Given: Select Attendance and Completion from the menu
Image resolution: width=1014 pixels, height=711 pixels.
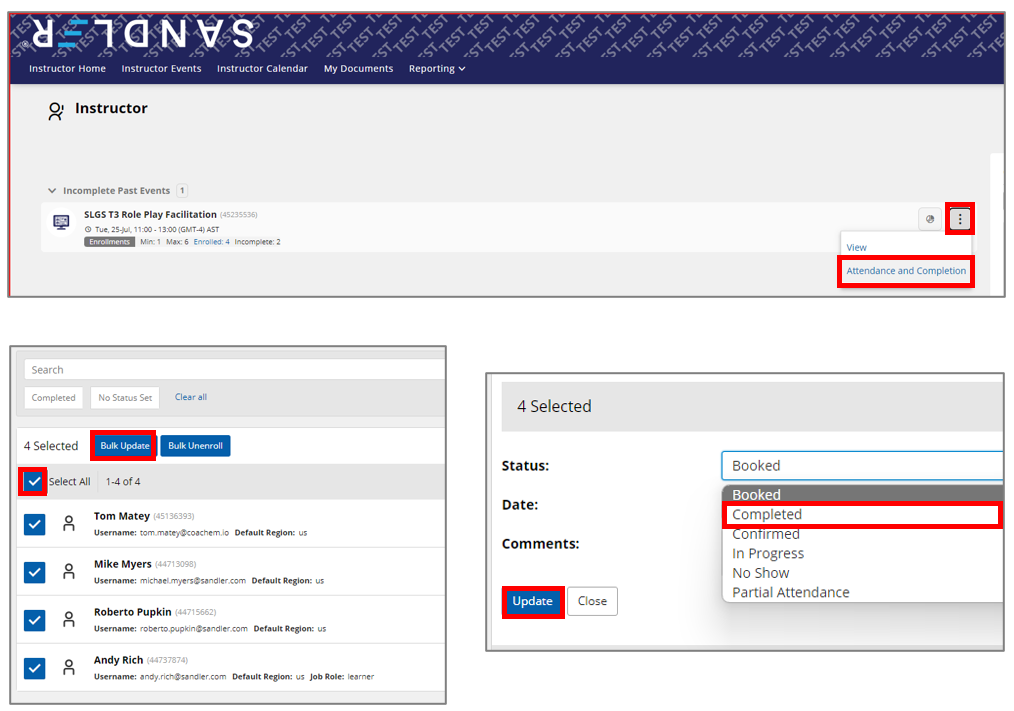Looking at the screenshot, I should [x=905, y=270].
